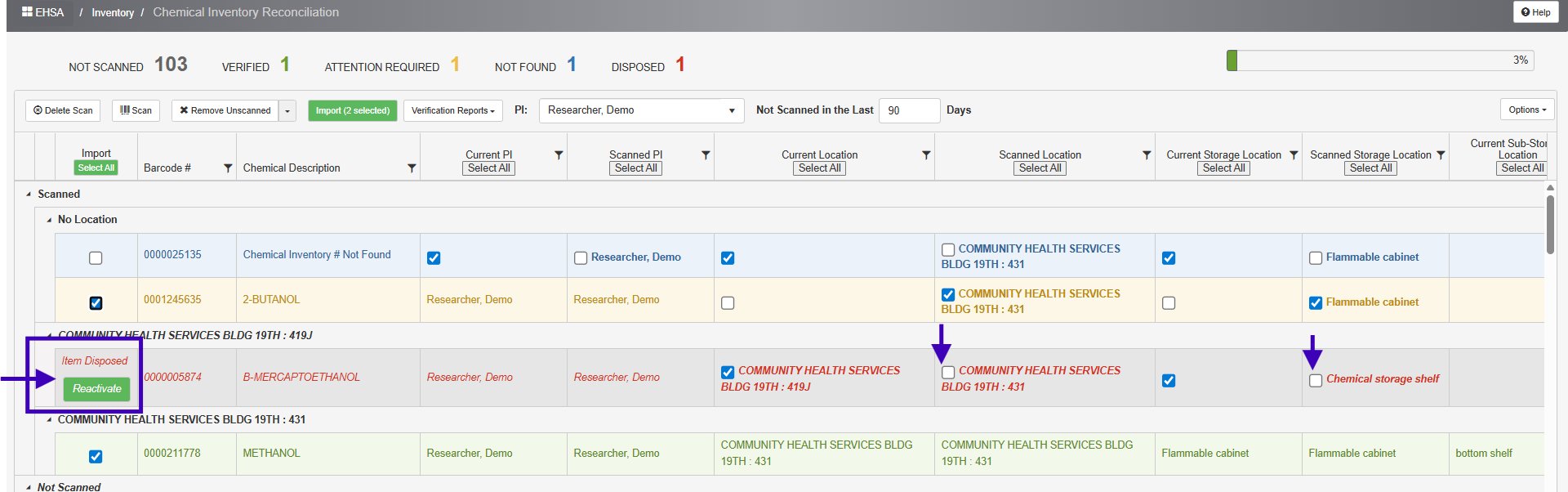Image resolution: width=1568 pixels, height=492 pixels.
Task: Filter the Scanned PI column
Action: tap(706, 154)
